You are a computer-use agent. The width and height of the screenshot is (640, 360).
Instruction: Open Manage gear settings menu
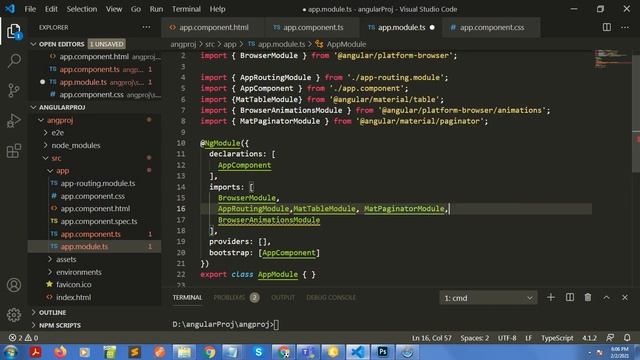click(14, 315)
